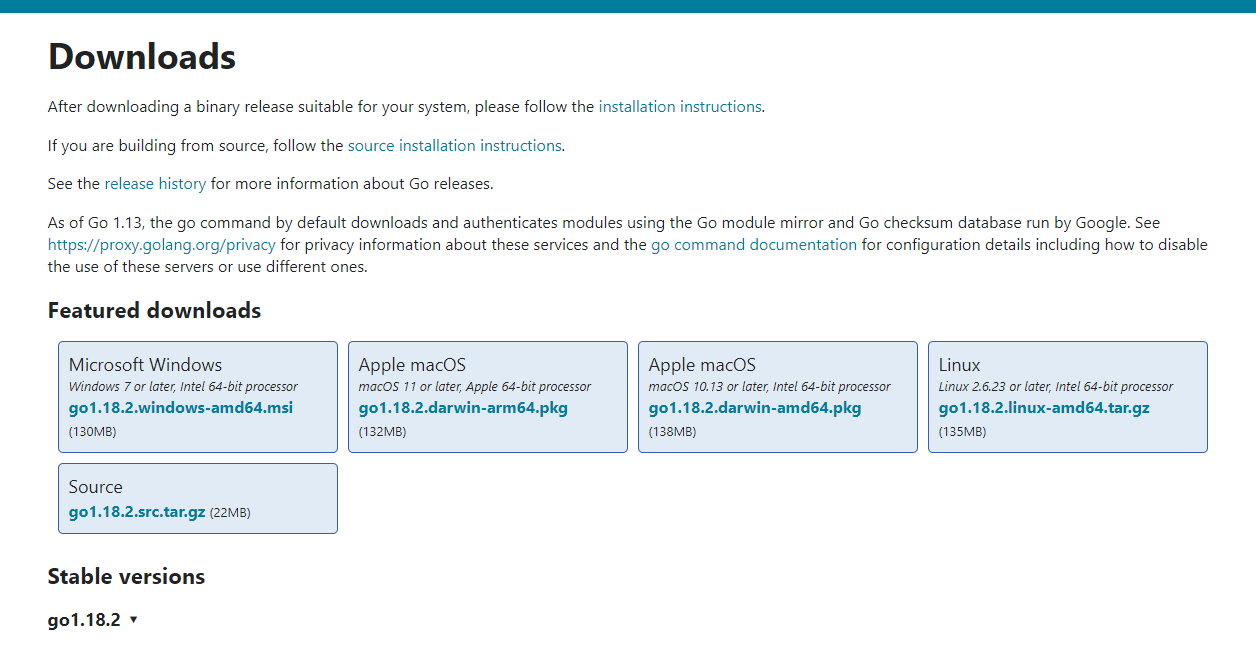The height and width of the screenshot is (645, 1256).
Task: Click 'Linux 2.6.23 or later' description text
Action: 1056,387
